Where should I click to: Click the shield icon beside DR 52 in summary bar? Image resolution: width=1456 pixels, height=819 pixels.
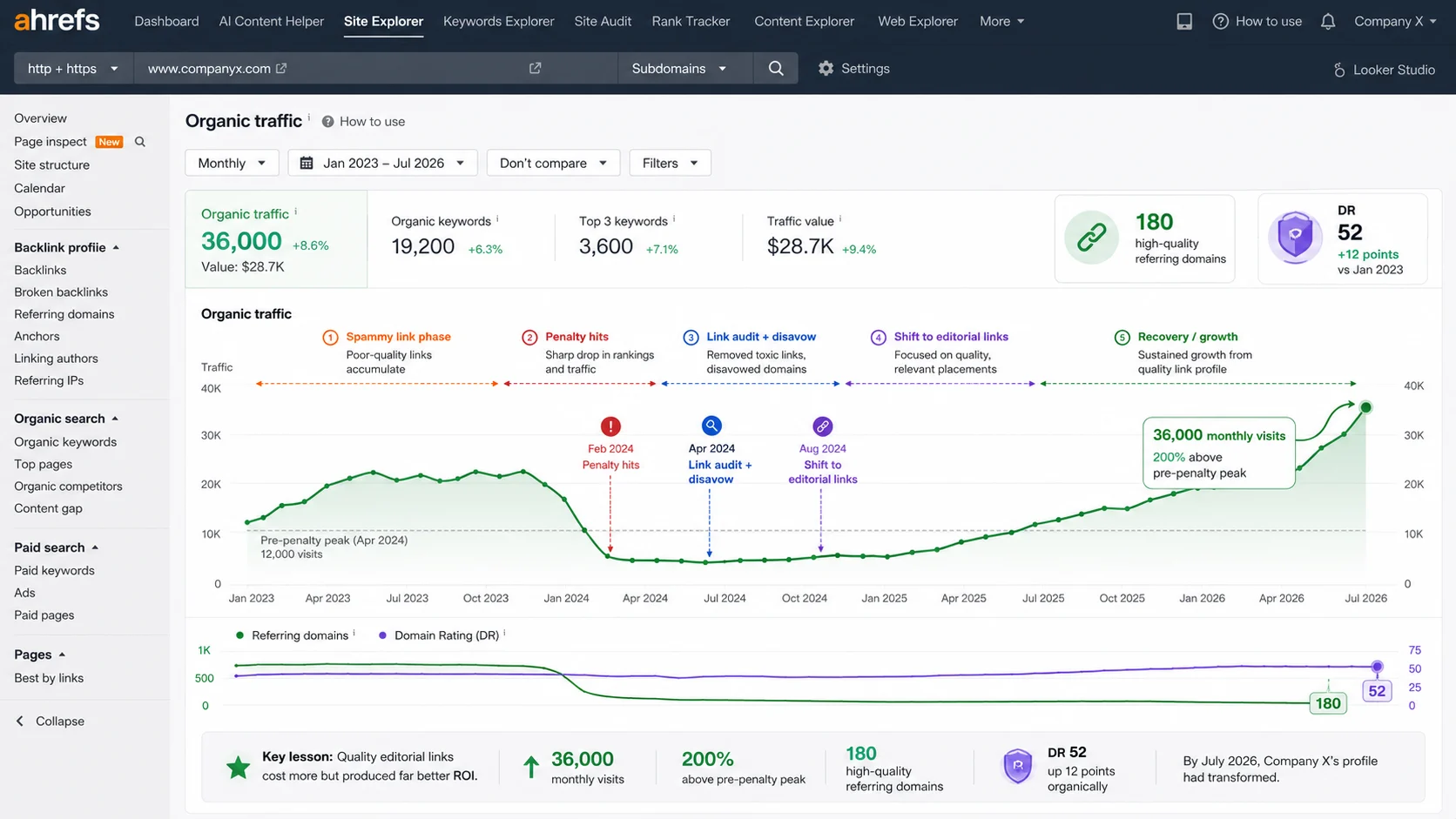pyautogui.click(x=1017, y=767)
